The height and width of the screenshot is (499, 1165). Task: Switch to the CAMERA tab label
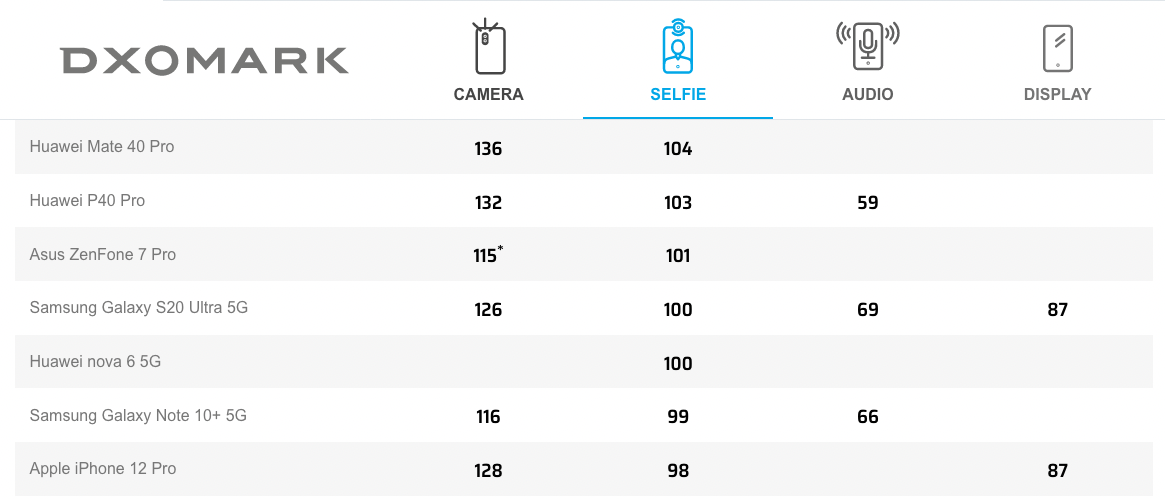(489, 94)
